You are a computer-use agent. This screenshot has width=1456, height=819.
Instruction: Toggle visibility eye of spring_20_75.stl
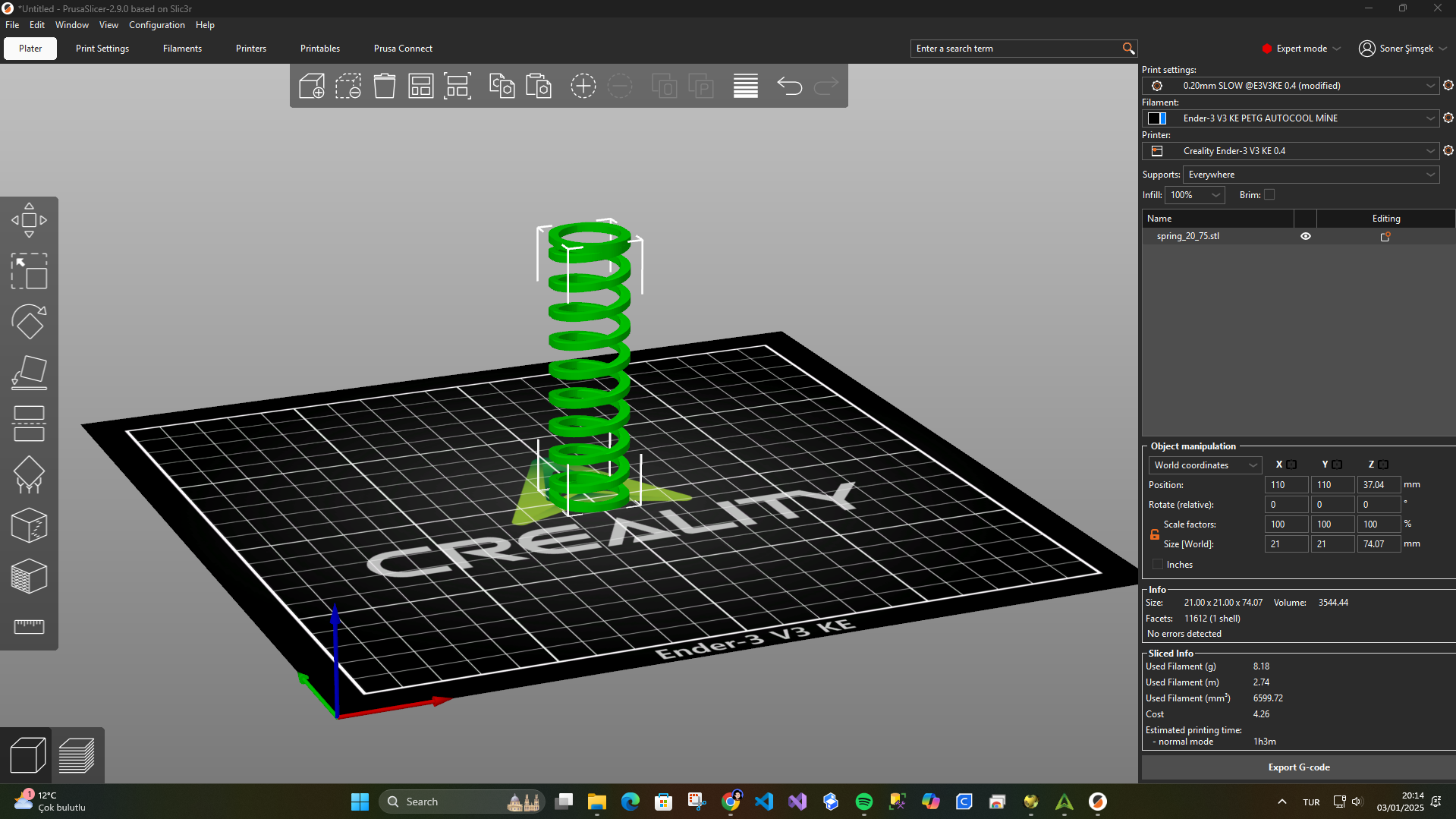(x=1306, y=236)
